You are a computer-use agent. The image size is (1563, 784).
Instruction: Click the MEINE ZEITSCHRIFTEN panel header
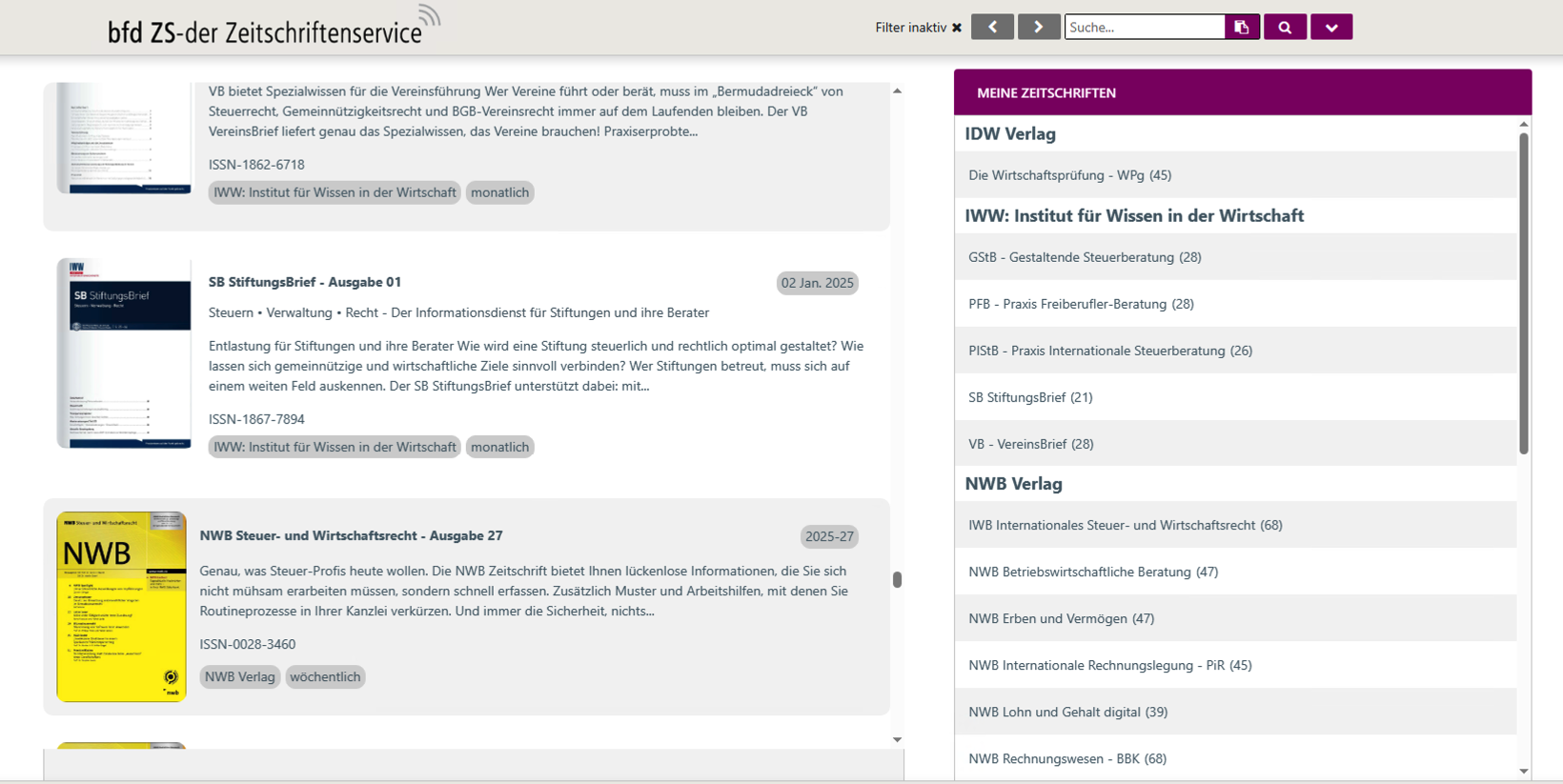tap(1243, 92)
